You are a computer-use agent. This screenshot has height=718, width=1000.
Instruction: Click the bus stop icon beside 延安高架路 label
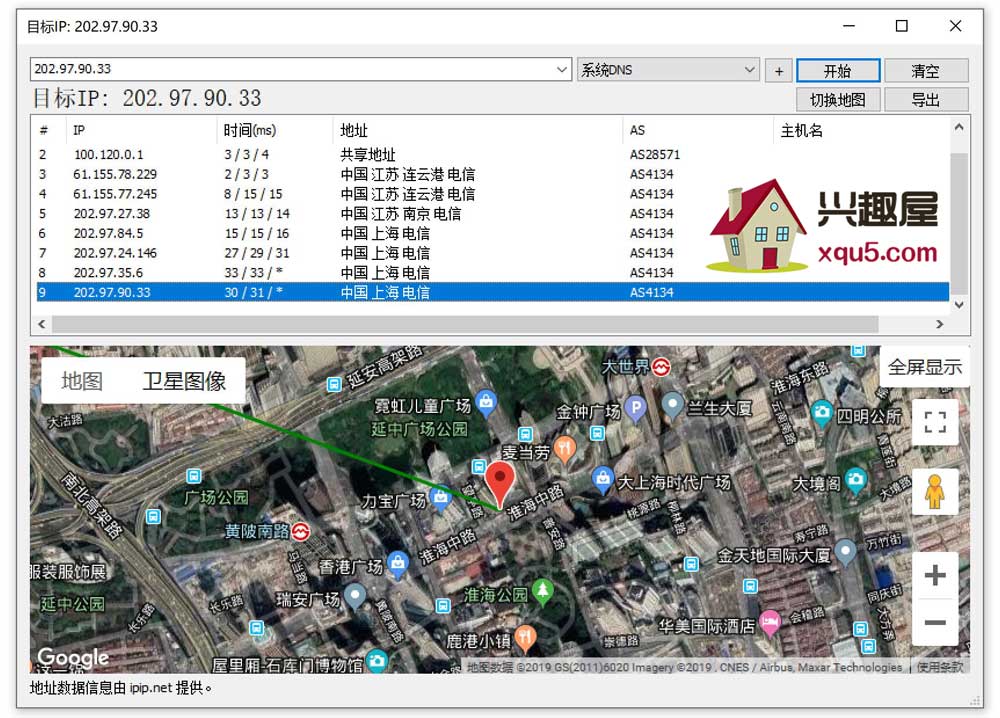(334, 384)
